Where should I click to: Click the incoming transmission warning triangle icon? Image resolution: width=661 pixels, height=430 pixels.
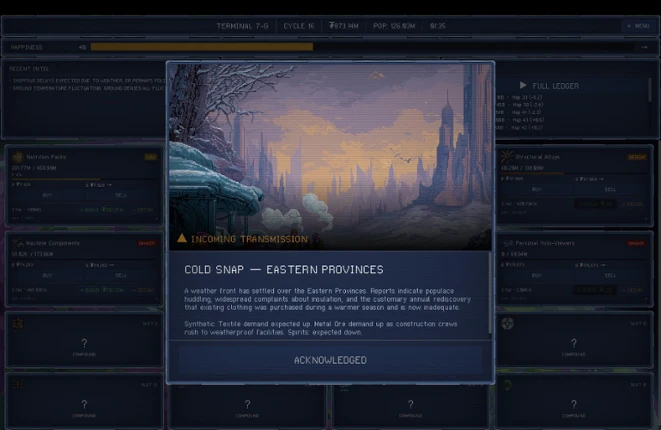pyautogui.click(x=182, y=238)
